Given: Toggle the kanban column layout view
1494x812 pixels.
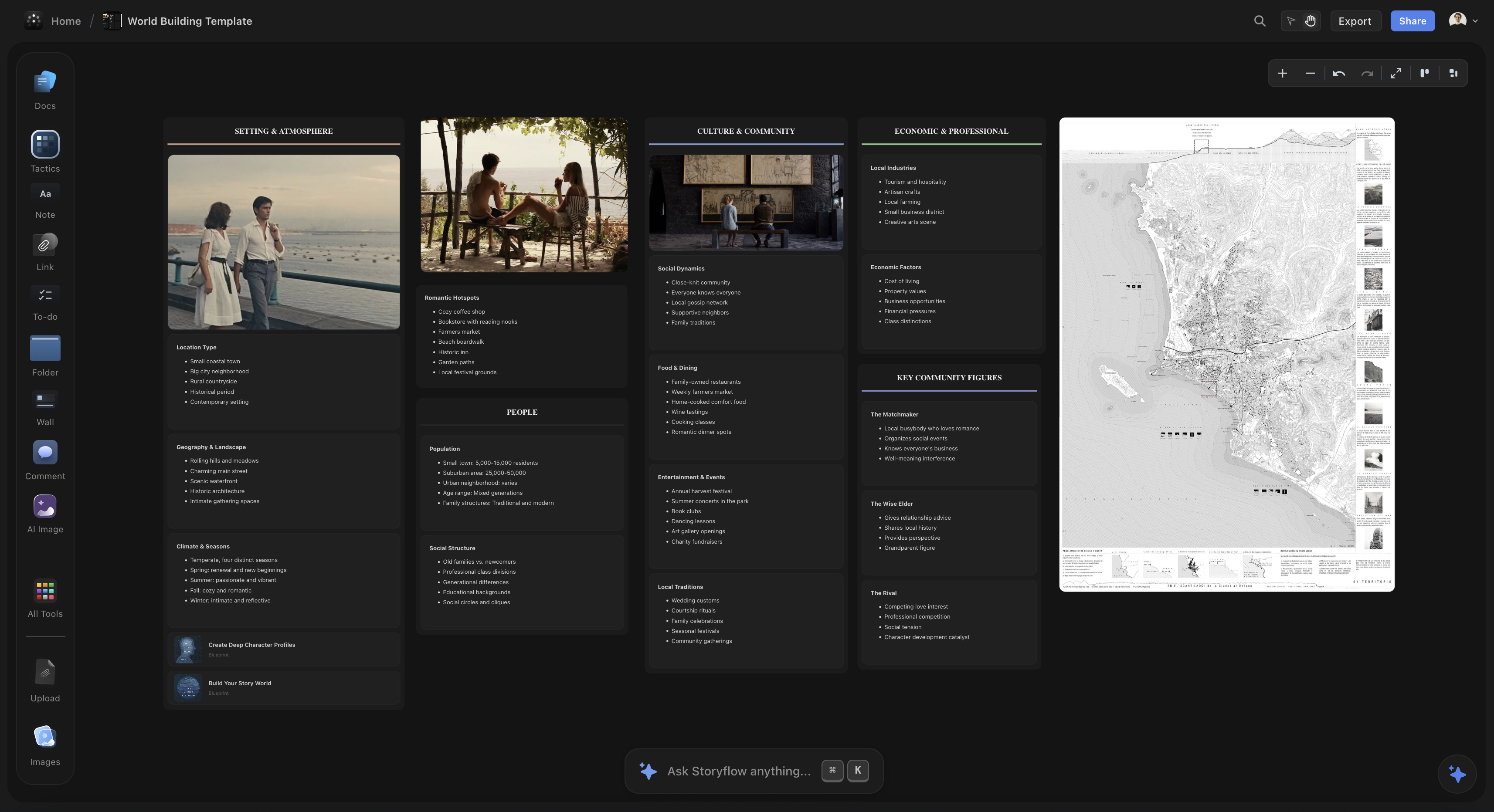Looking at the screenshot, I should [1424, 74].
